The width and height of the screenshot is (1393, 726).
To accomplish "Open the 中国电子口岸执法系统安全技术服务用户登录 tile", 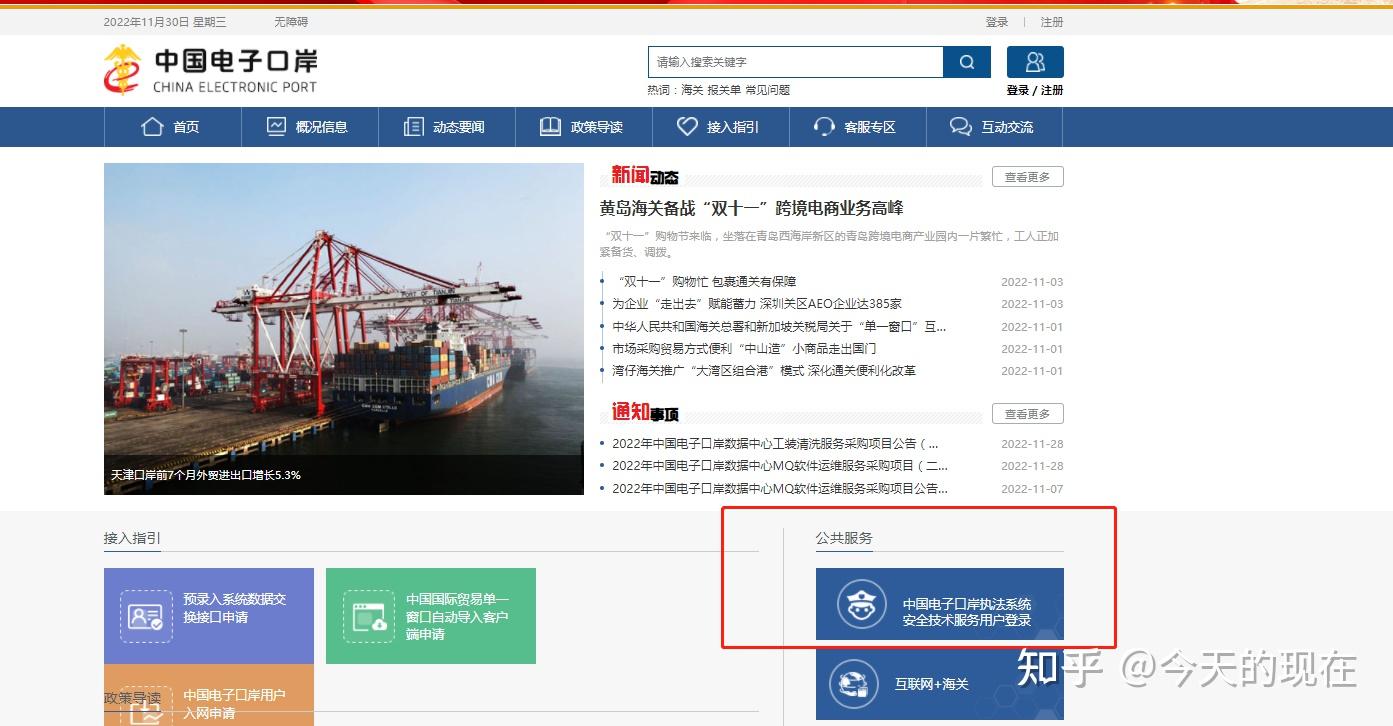I will 940,604.
